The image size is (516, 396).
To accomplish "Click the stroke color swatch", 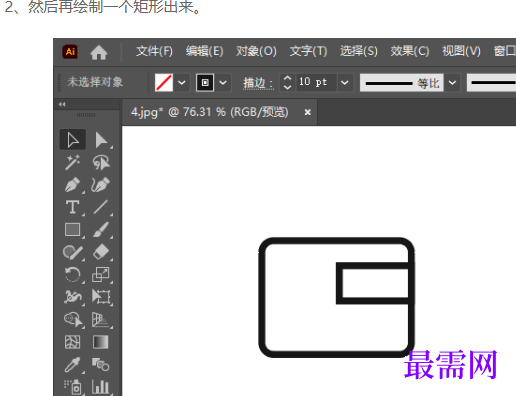I will [205, 82].
